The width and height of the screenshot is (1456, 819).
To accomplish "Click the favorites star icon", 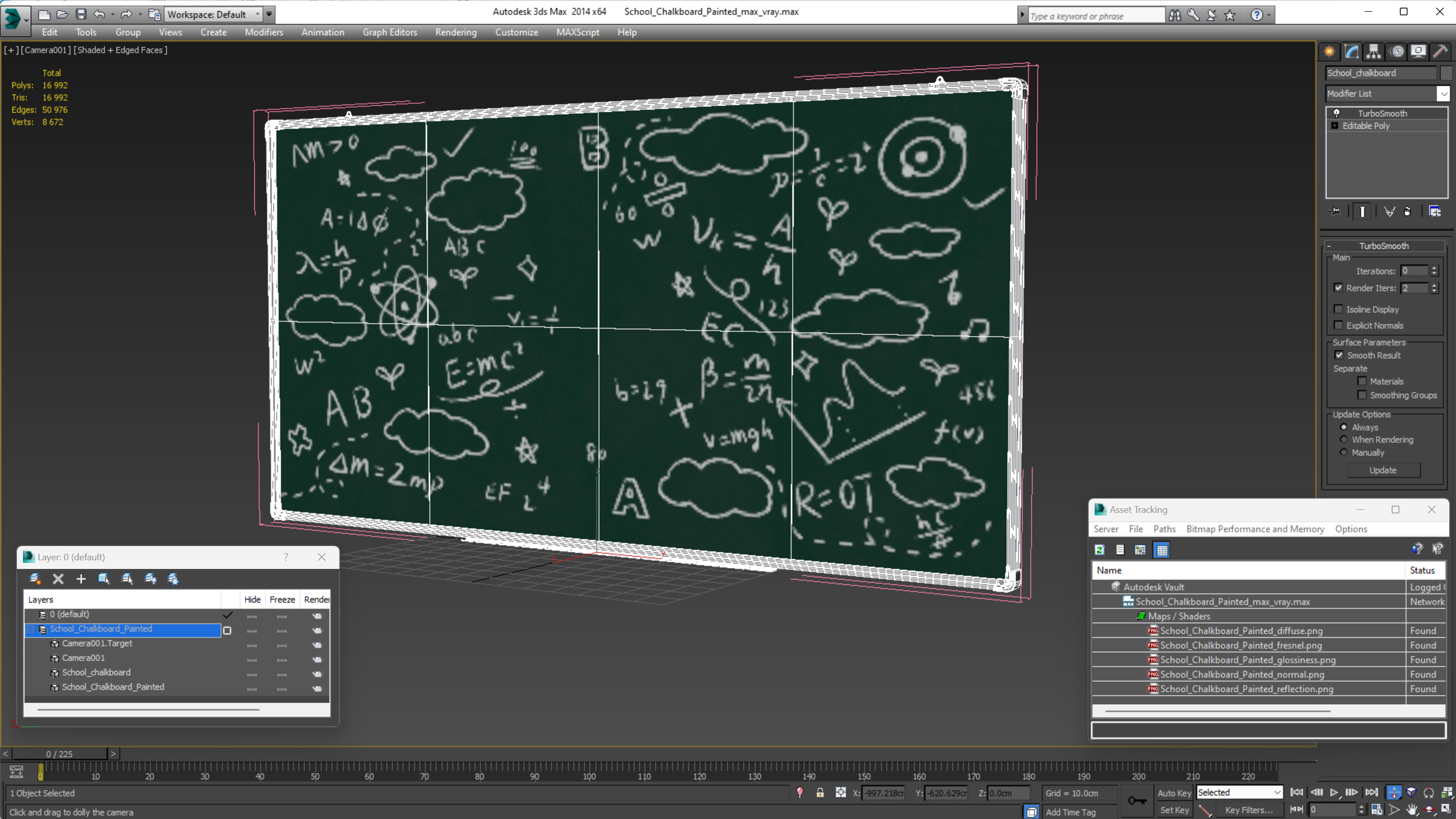I will click(1229, 15).
